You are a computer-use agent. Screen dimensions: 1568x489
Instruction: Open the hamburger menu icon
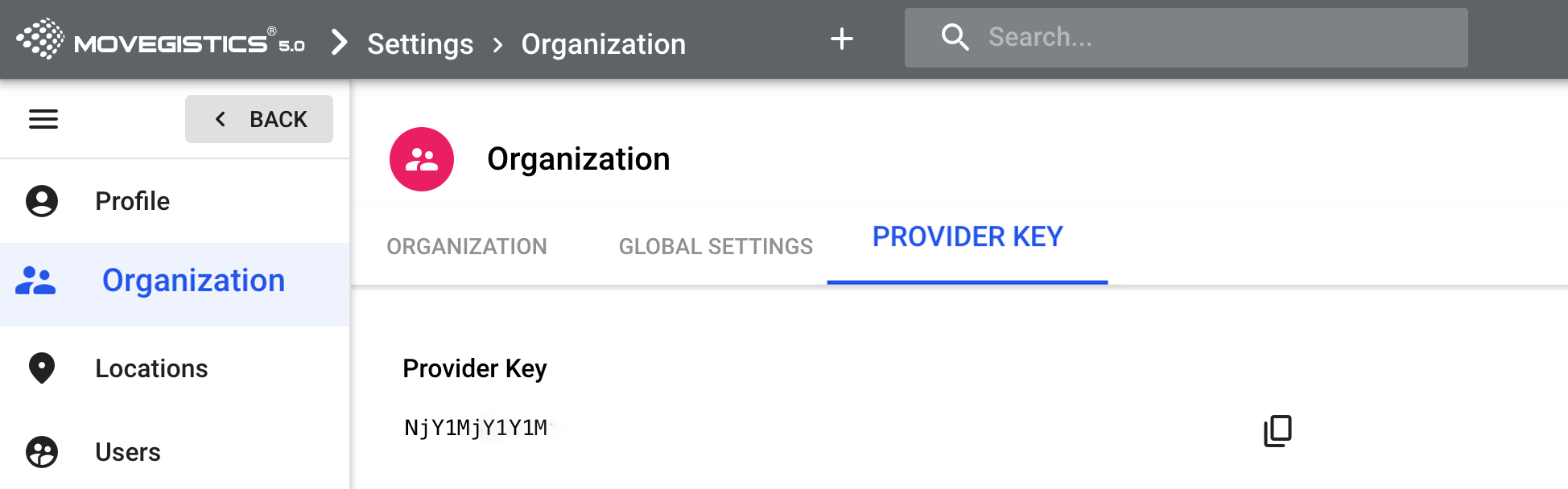[43, 119]
